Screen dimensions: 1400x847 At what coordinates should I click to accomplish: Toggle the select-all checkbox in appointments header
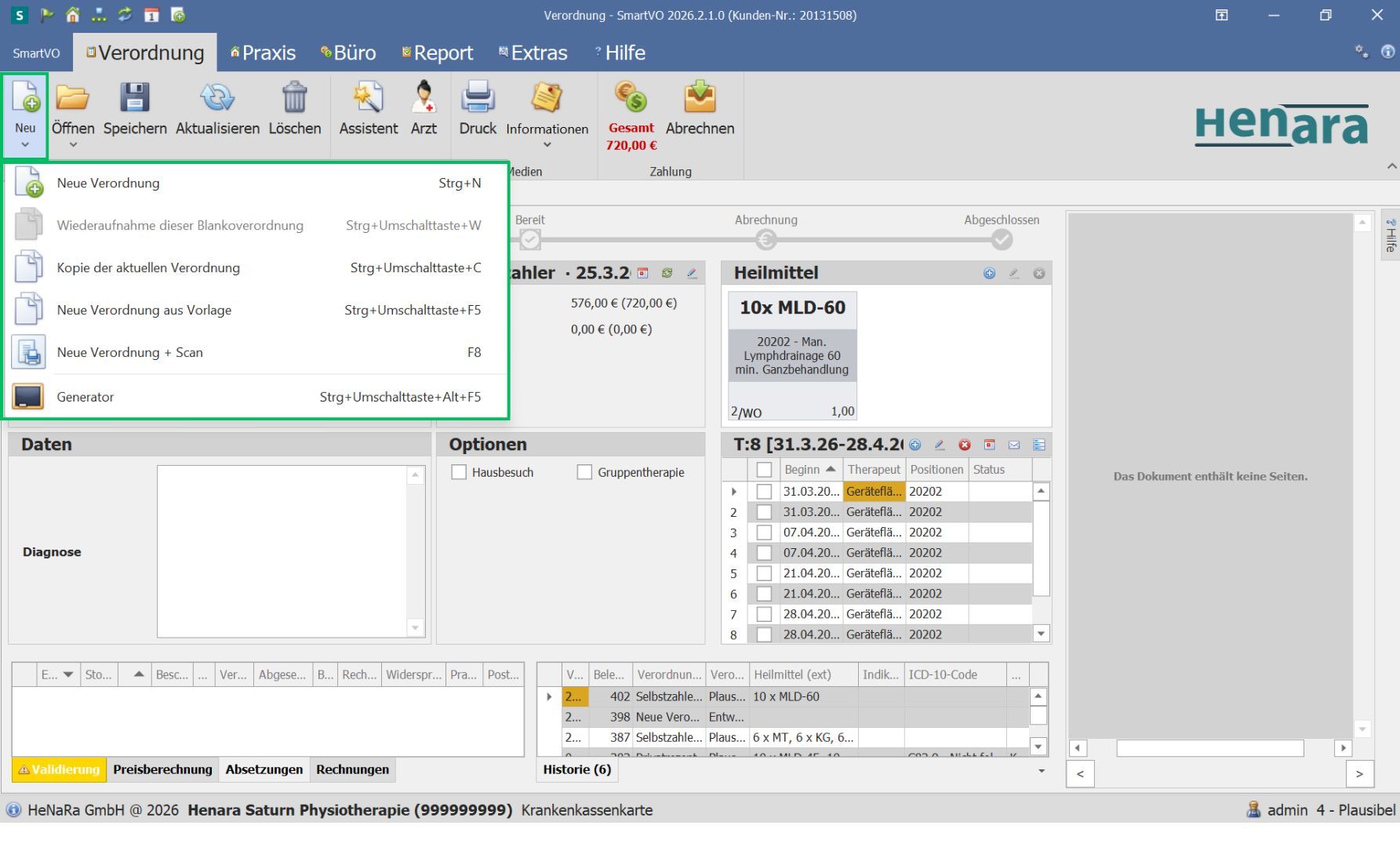tap(764, 470)
